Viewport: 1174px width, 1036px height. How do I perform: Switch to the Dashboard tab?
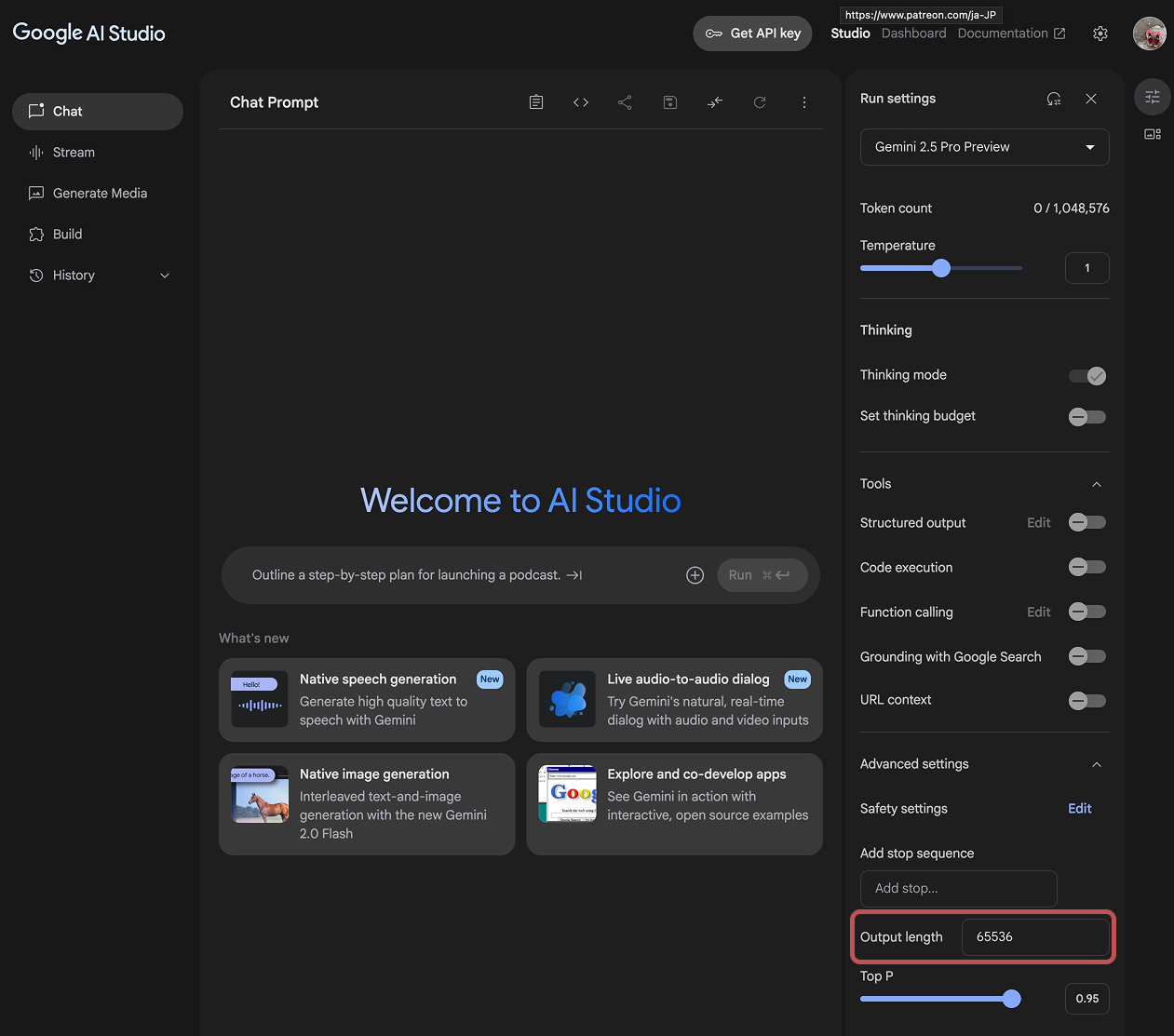click(x=913, y=34)
